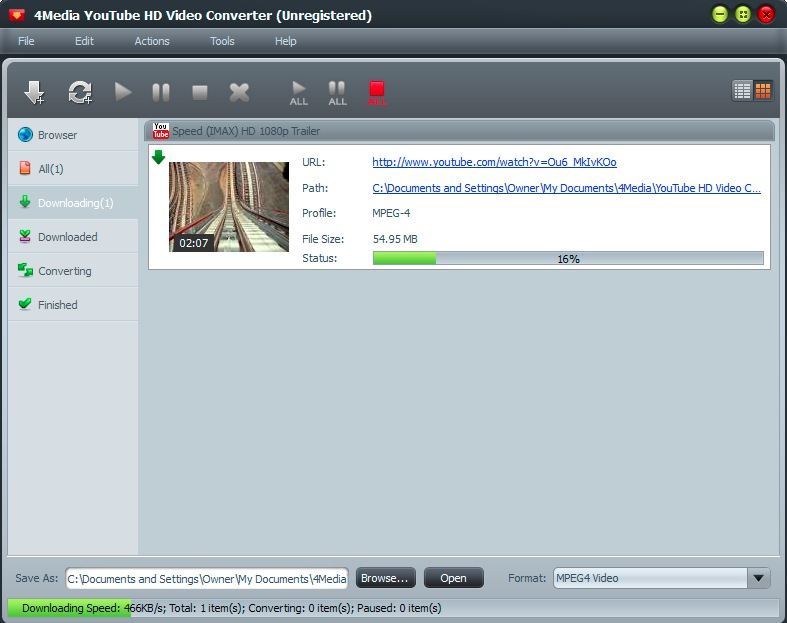Open the YouTube URL link
Screen dimensions: 787x623
click(x=494, y=162)
